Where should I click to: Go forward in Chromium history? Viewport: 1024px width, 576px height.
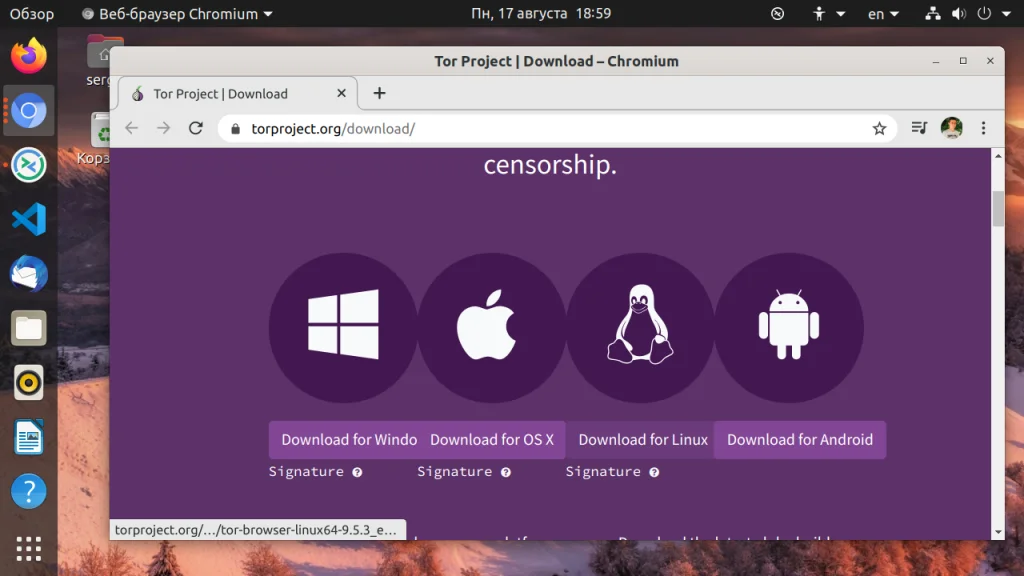tap(163, 128)
